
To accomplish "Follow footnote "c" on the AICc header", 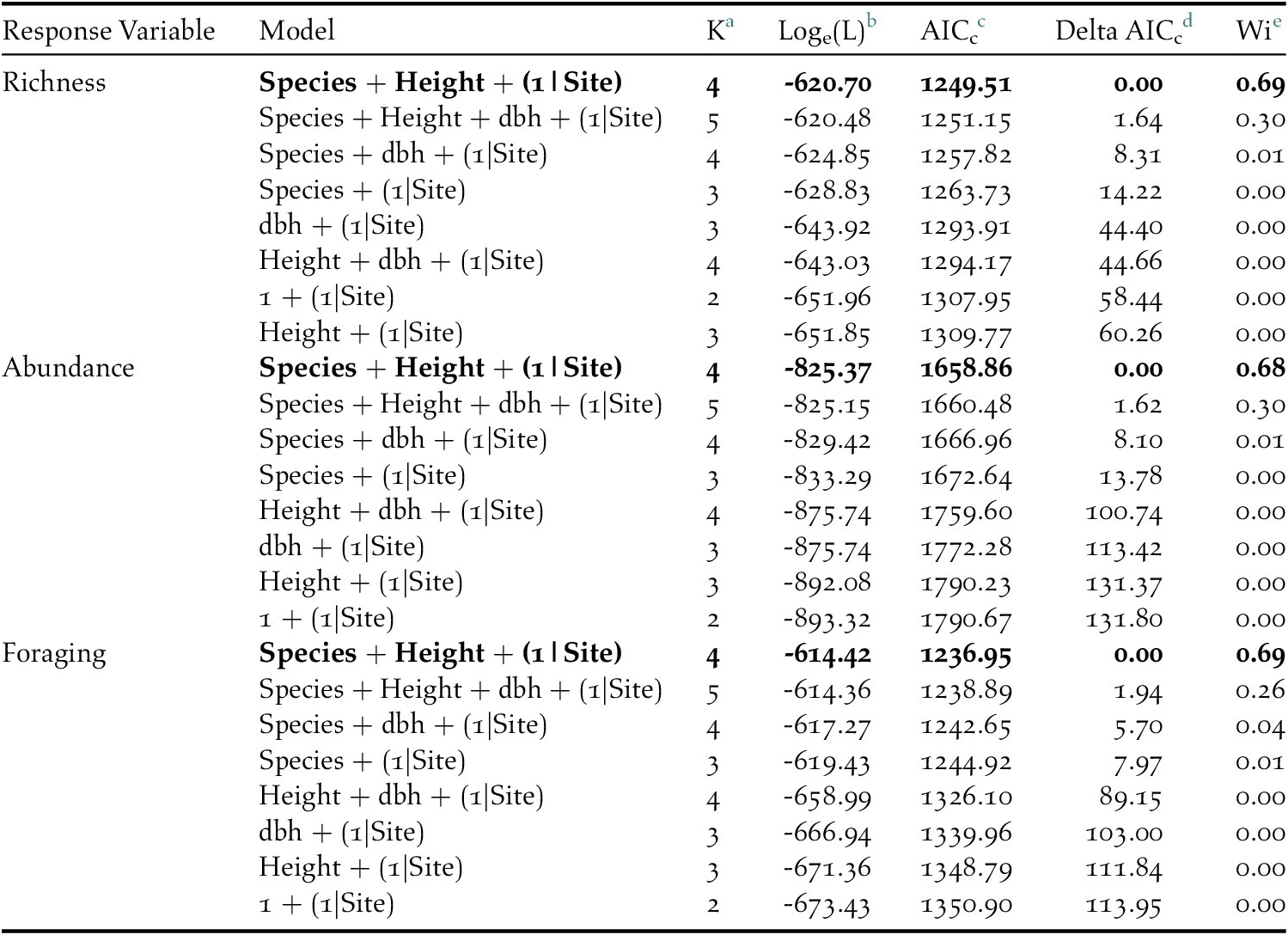I will pos(981,22).
